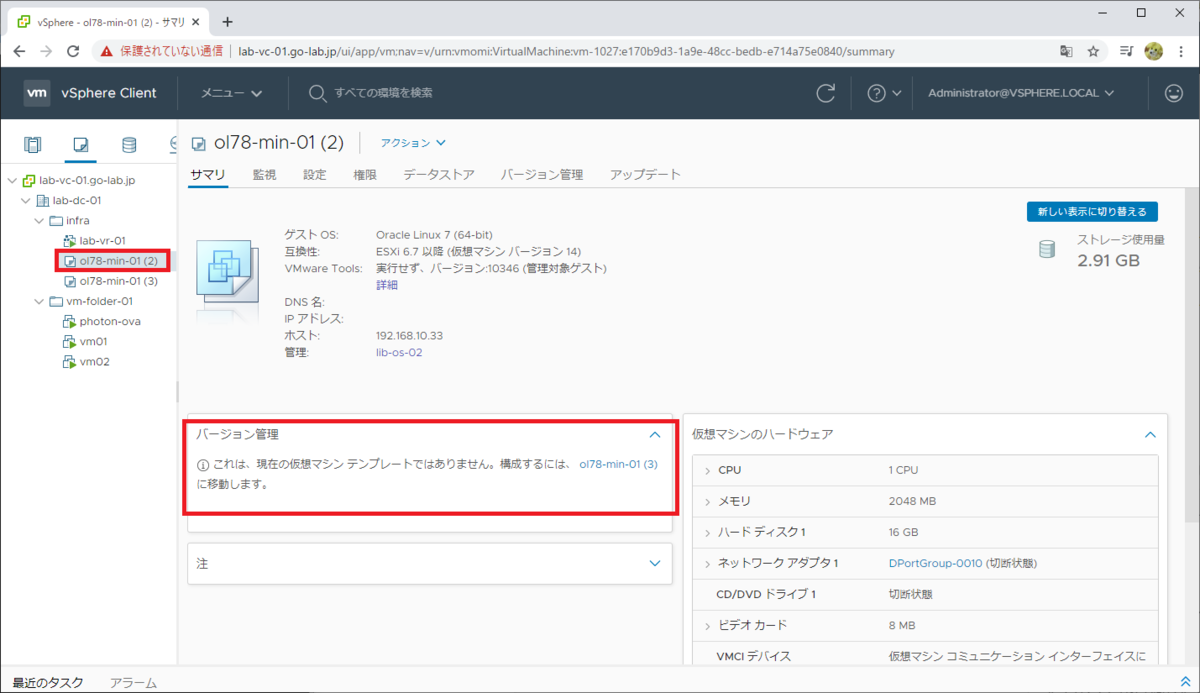
Task: Switch to the 監視 tab
Action: click(x=264, y=174)
